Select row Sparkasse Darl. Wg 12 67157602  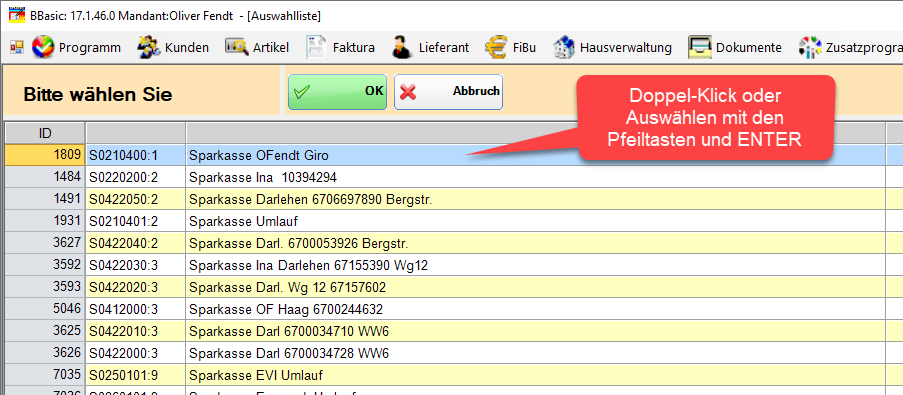coord(536,287)
